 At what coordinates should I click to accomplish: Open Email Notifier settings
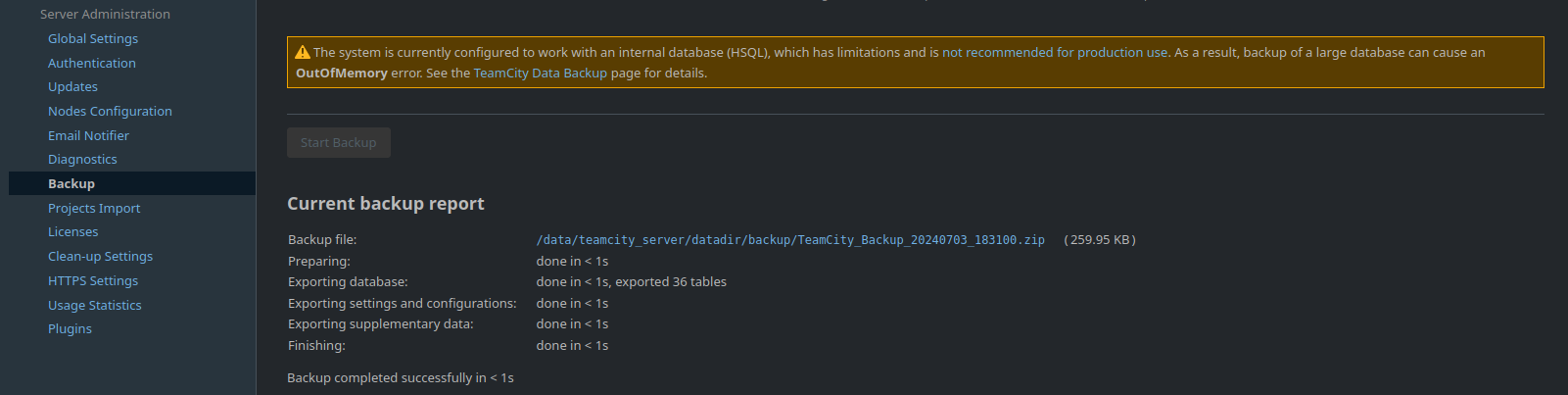88,135
